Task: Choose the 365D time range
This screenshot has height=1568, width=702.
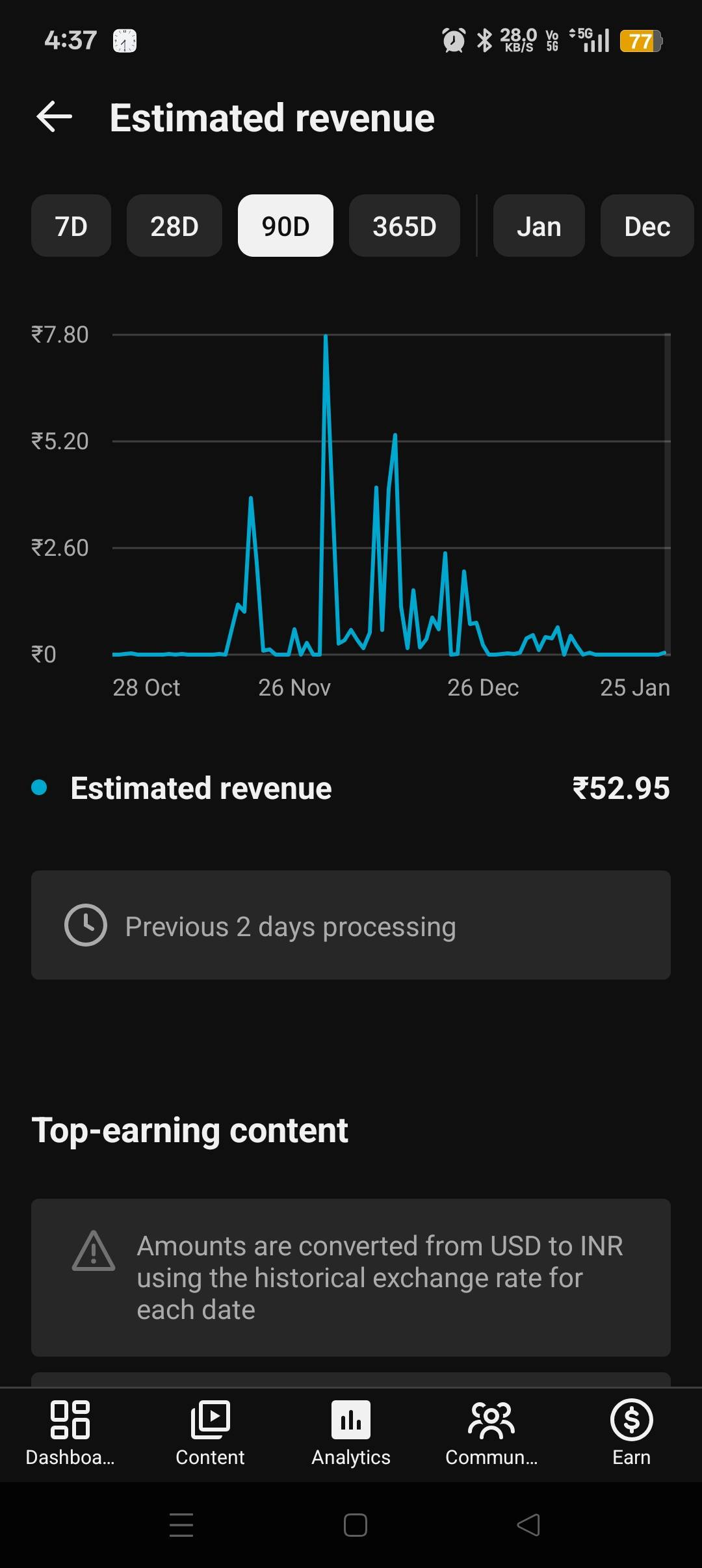Action: (x=404, y=226)
